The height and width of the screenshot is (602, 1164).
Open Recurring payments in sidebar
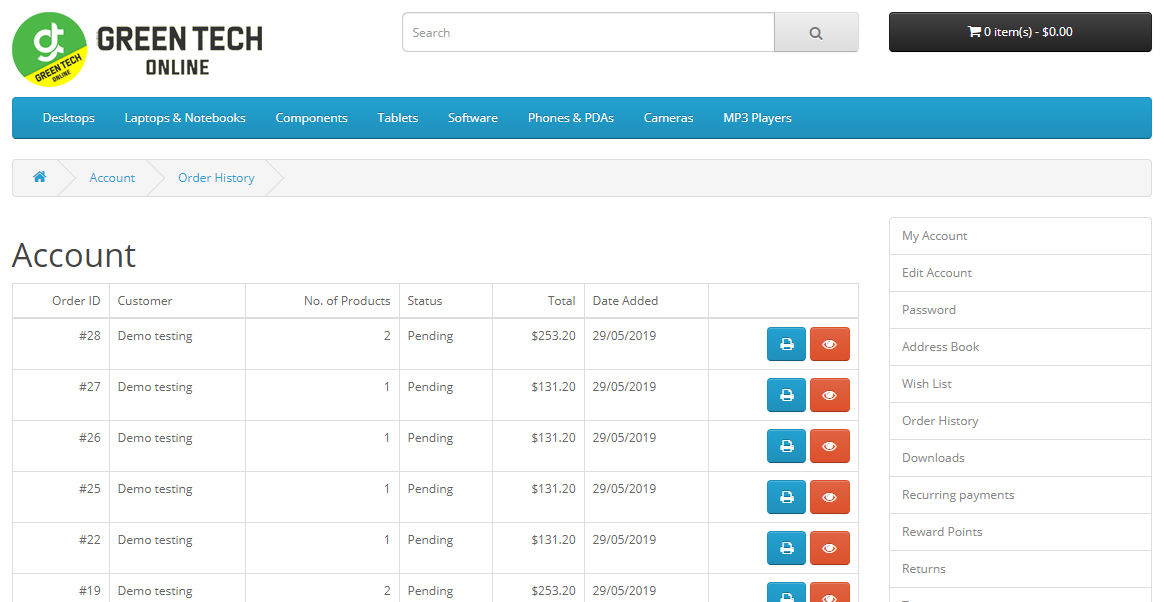[x=1020, y=495]
